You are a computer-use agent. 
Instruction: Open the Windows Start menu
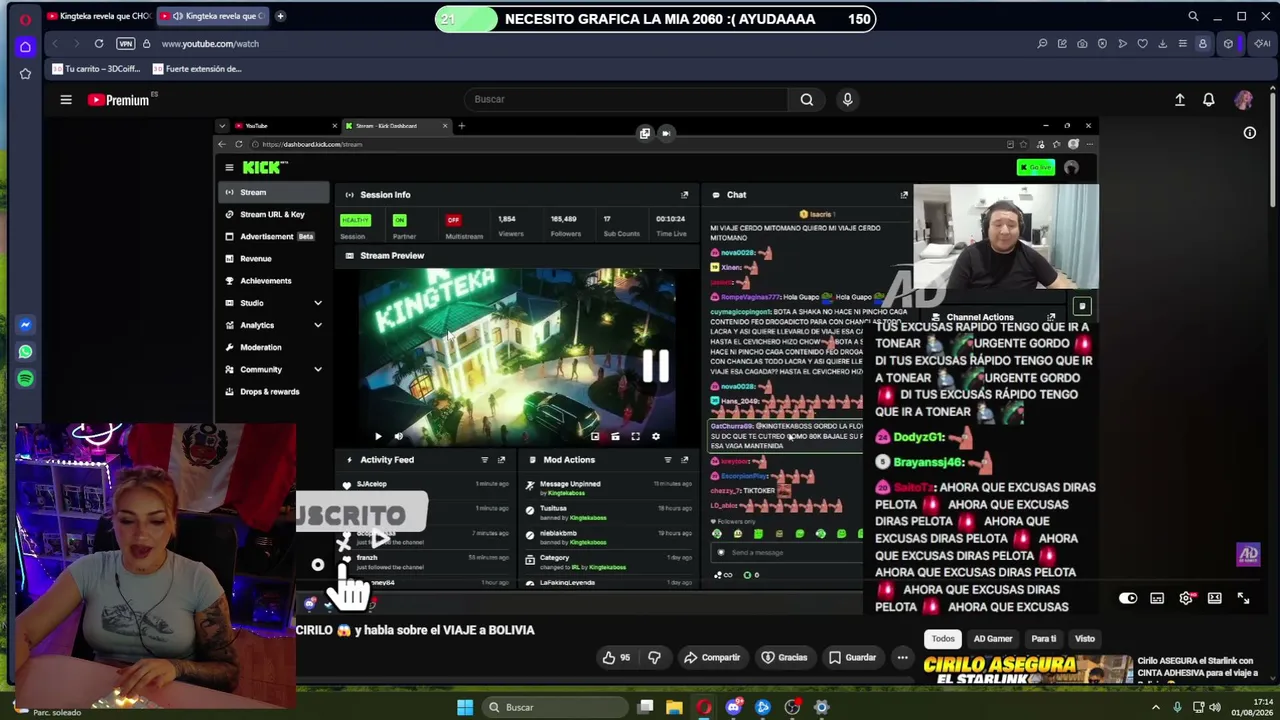click(x=465, y=707)
